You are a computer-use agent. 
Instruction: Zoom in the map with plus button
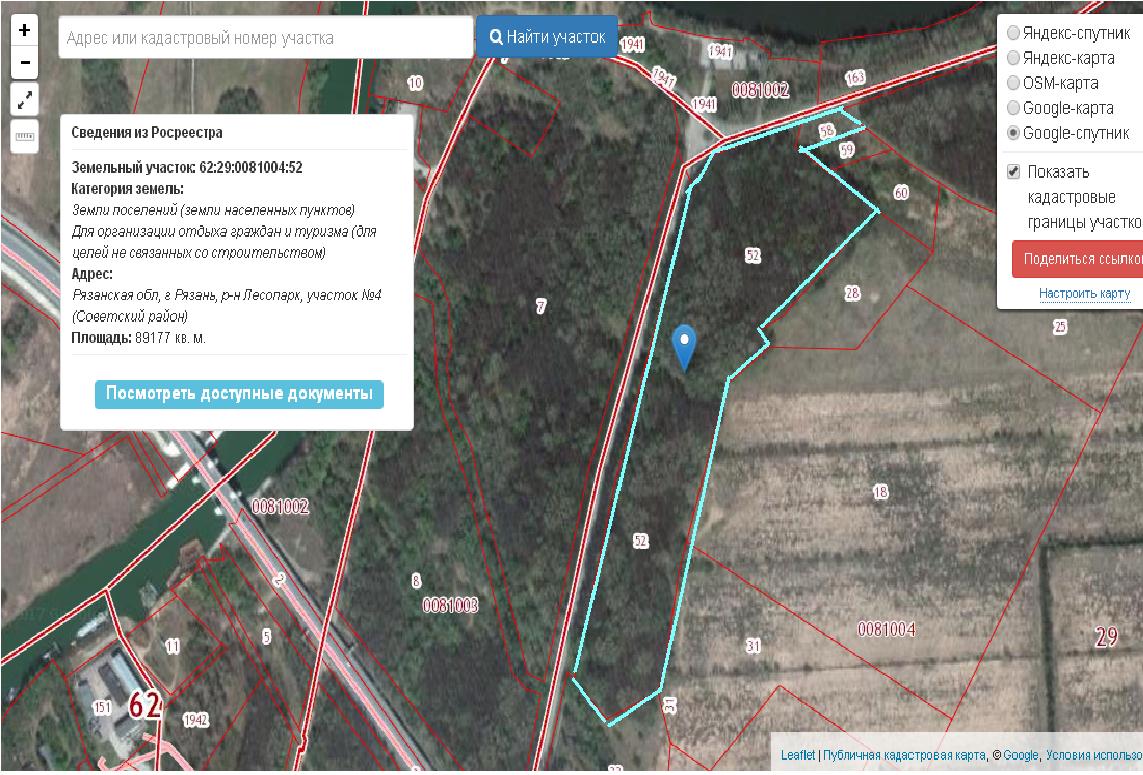click(x=25, y=31)
